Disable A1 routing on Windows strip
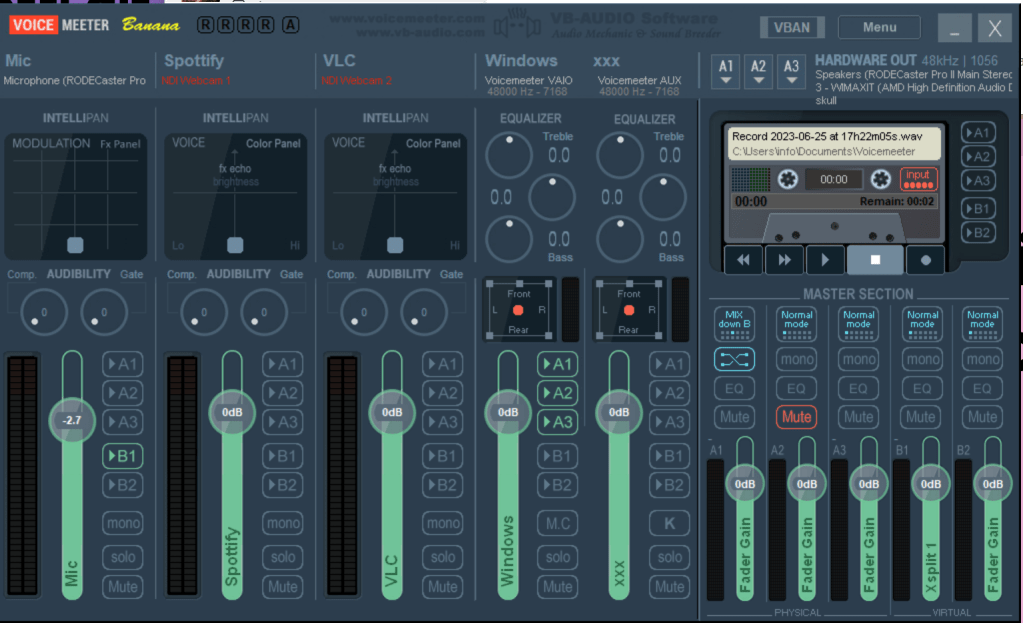The width and height of the screenshot is (1023, 623). [x=557, y=363]
